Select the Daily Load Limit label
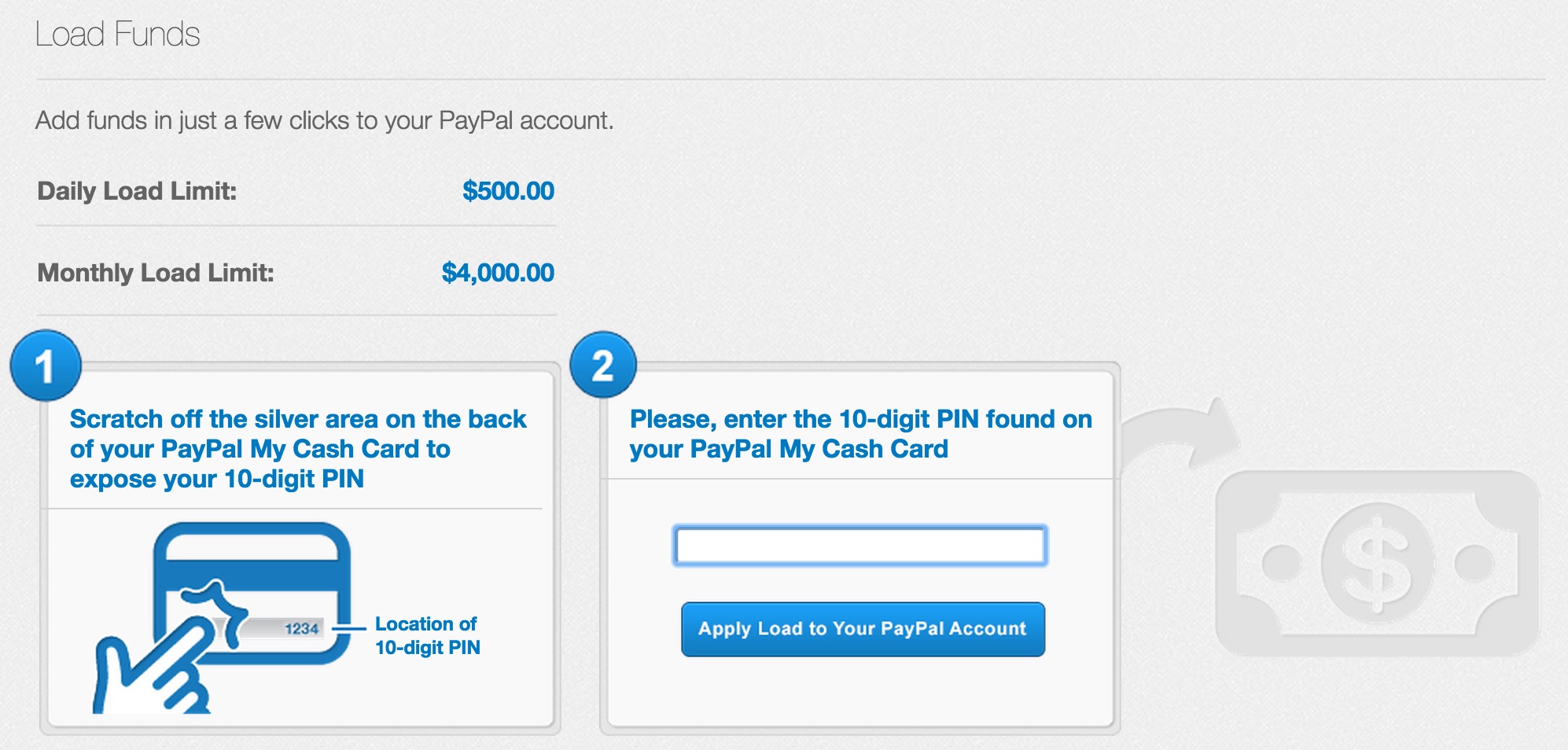The width and height of the screenshot is (1568, 750). pos(135,189)
